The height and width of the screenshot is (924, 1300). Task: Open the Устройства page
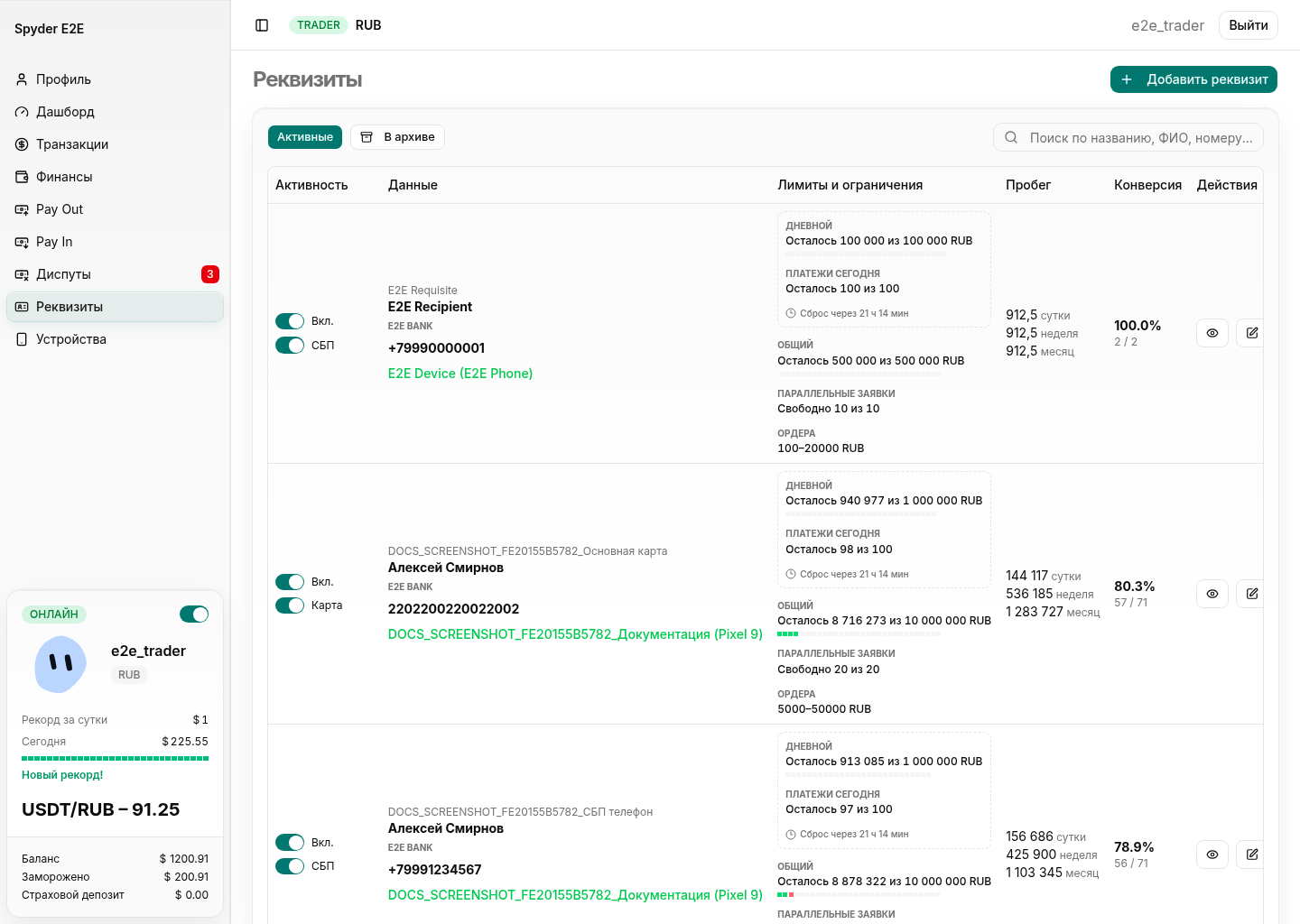115,339
